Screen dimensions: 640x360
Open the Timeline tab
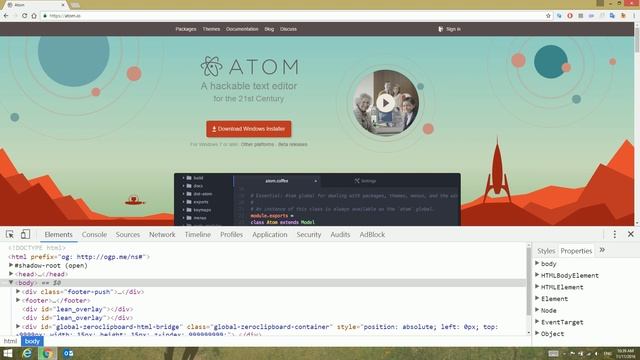click(198, 235)
